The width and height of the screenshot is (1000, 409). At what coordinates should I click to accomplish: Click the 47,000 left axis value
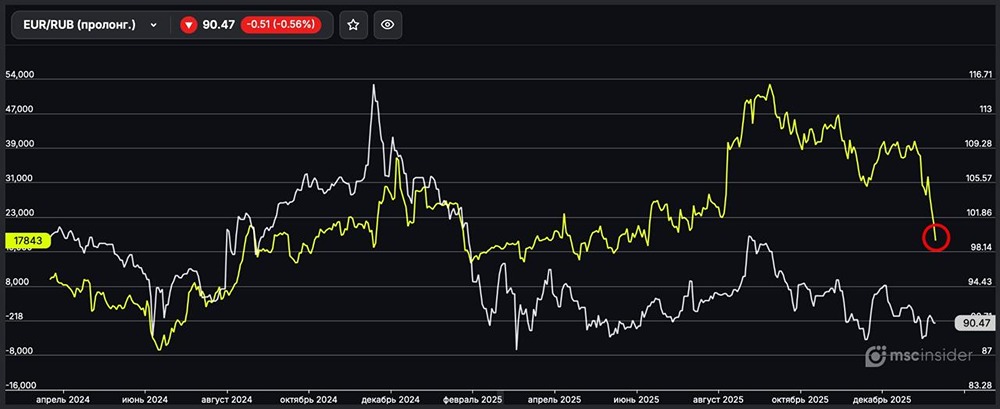18,110
